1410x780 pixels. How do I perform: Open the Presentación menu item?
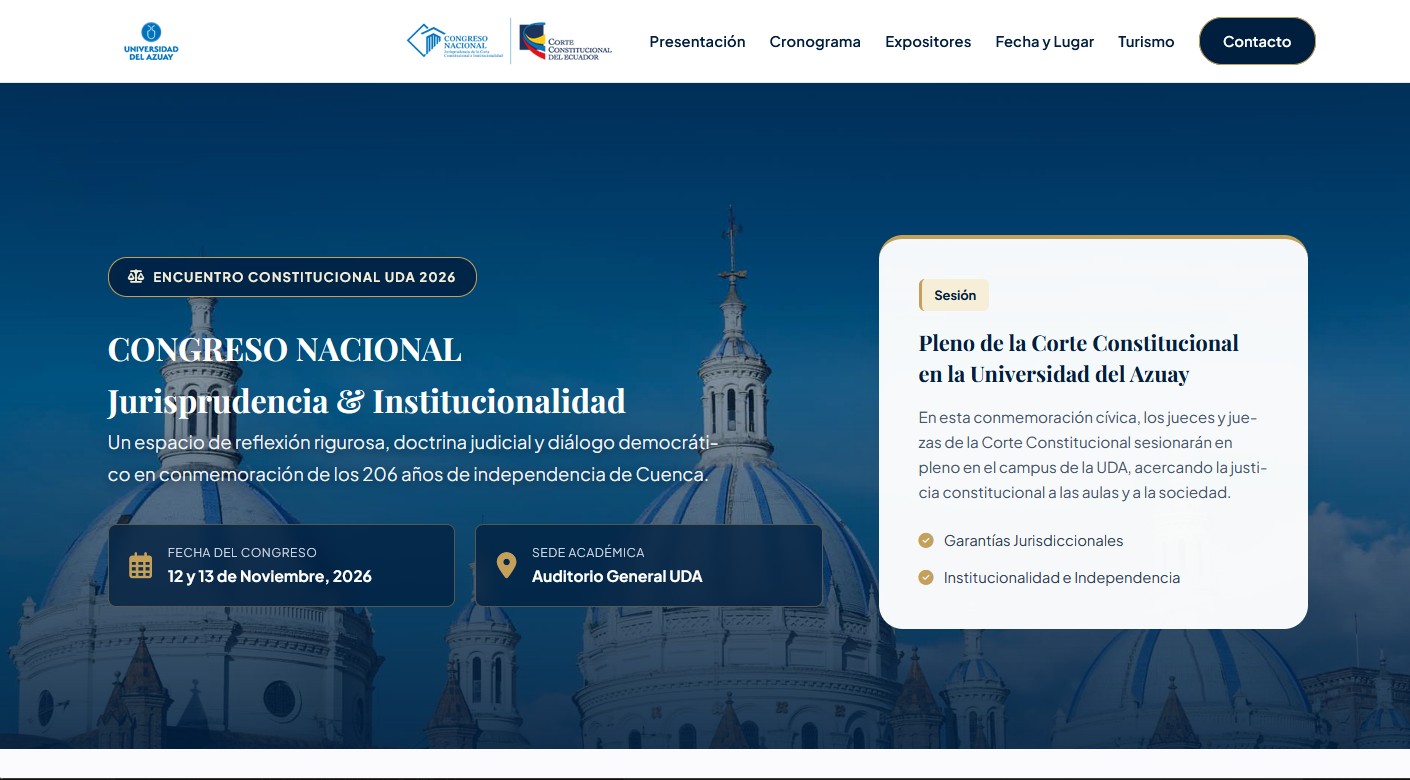click(698, 42)
